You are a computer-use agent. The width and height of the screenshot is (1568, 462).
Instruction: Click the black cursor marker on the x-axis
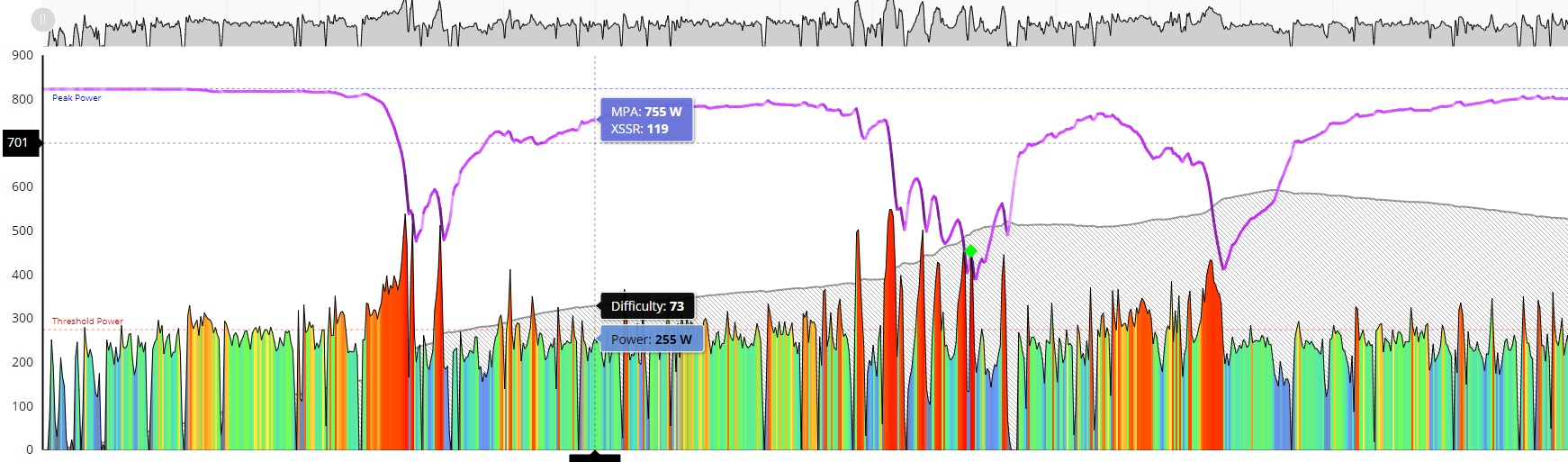[594, 457]
